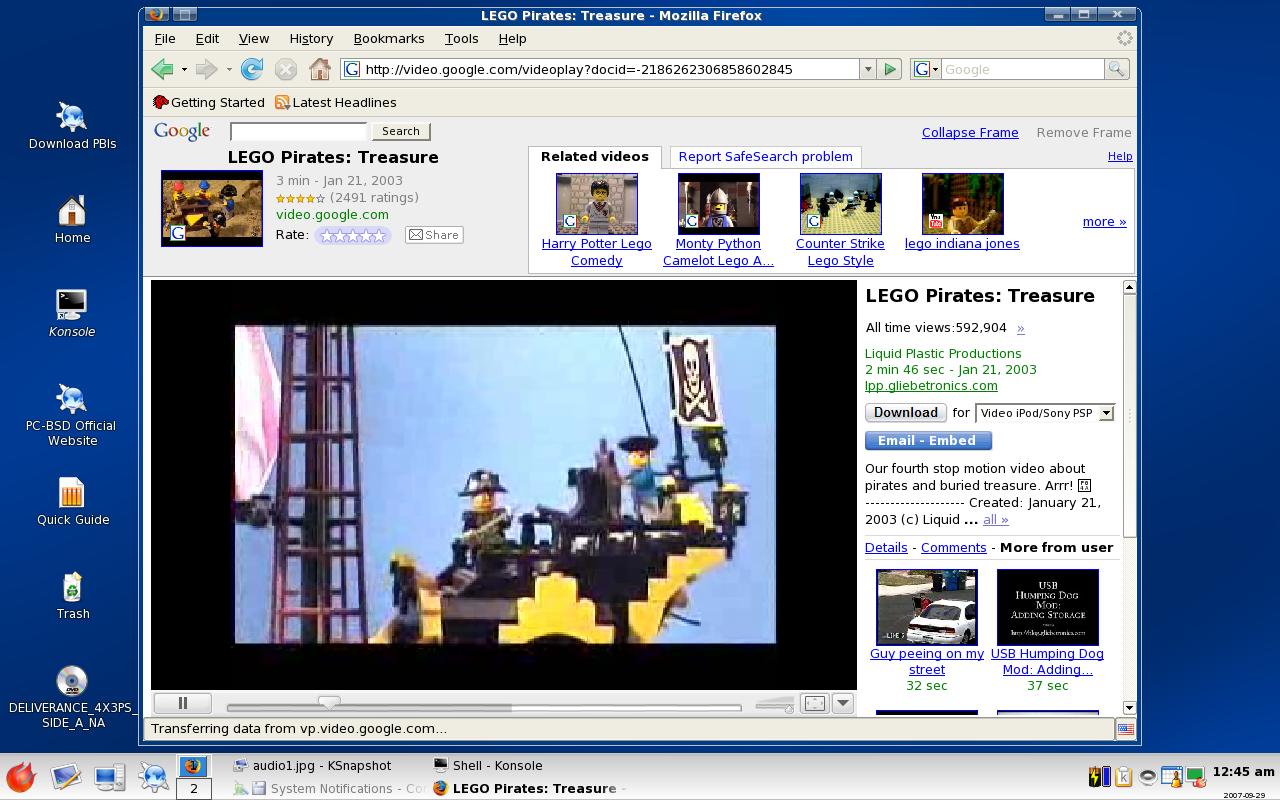Switch to virtual desktop 1 in pager

(193, 766)
